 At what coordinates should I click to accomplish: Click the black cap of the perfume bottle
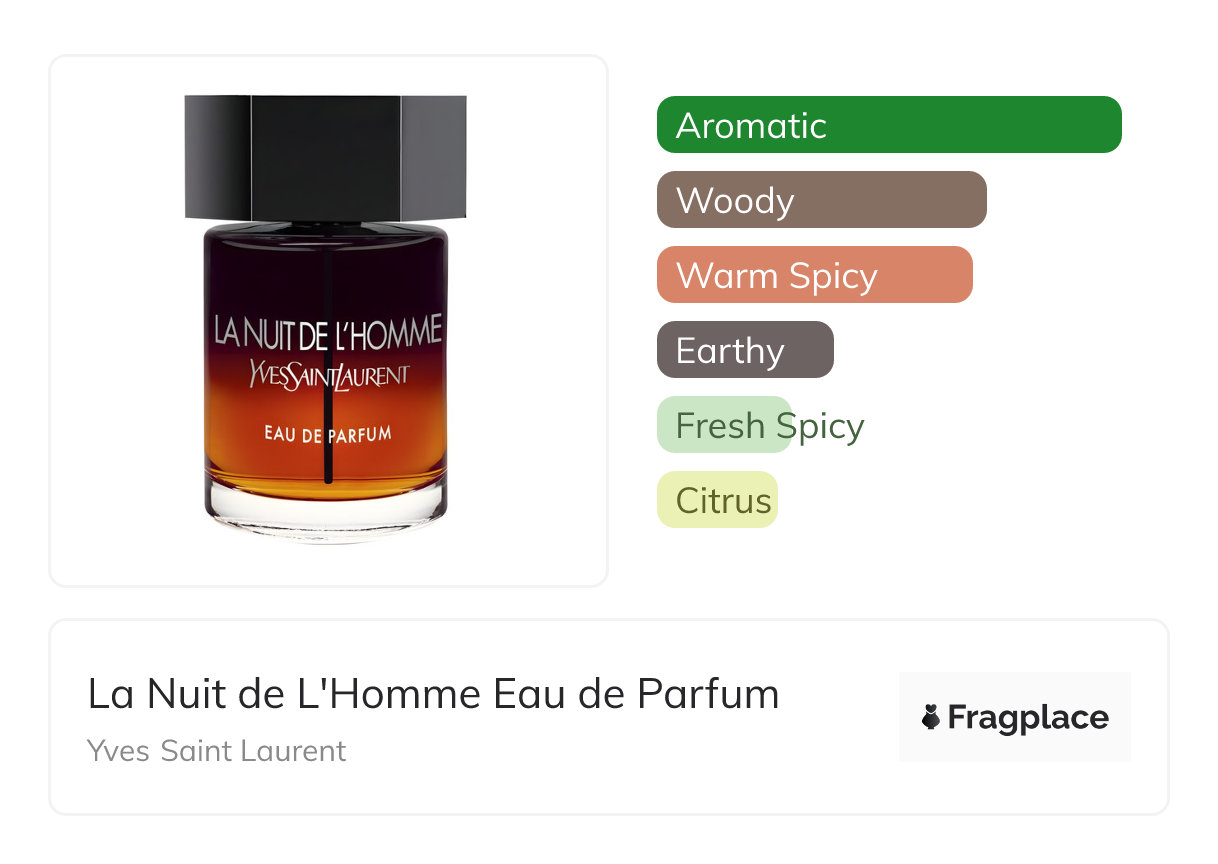point(326,157)
